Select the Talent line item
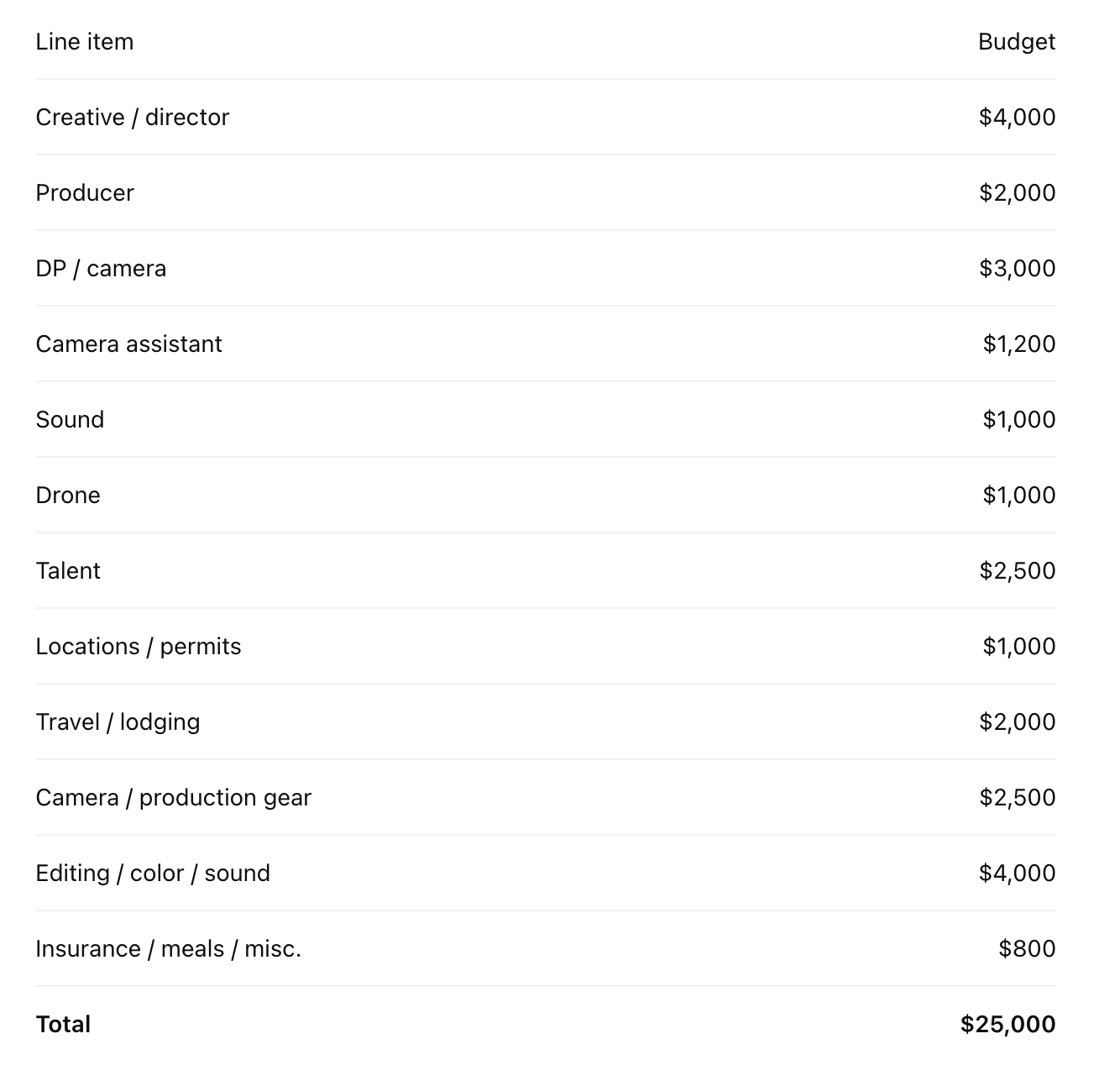This screenshot has height=1065, width=1120. (68, 571)
